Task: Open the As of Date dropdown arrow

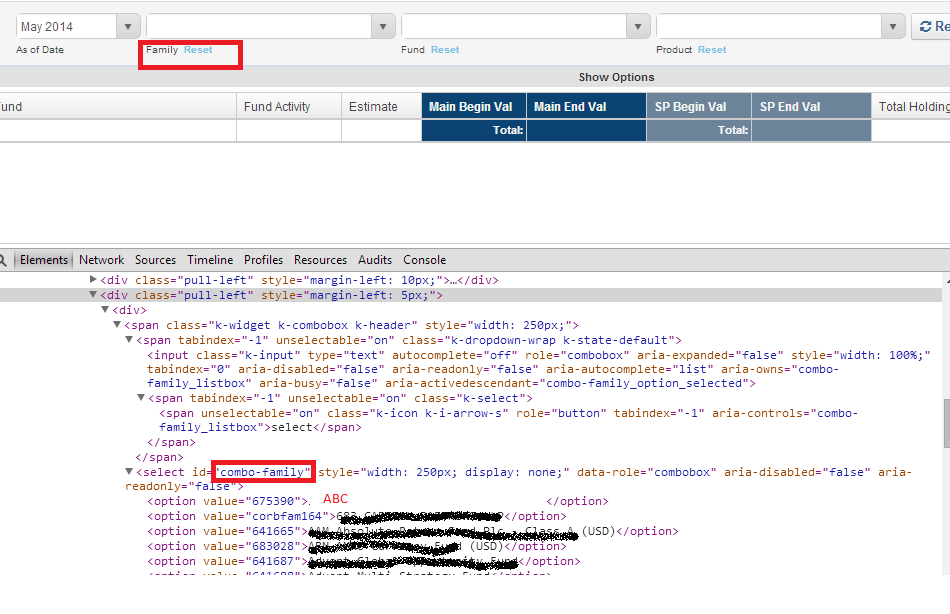Action: (128, 27)
